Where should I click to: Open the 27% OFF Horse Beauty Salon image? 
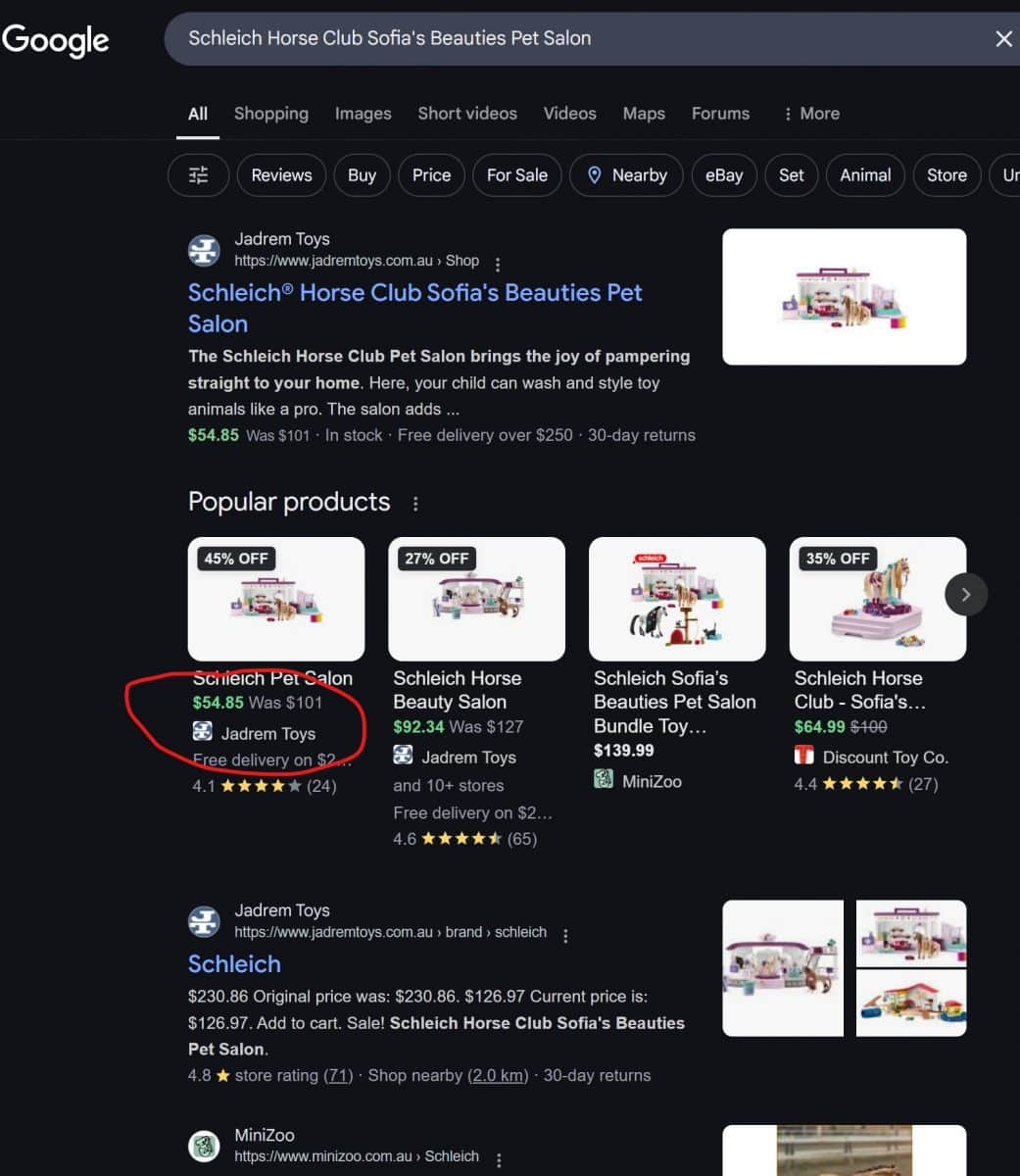click(x=477, y=599)
